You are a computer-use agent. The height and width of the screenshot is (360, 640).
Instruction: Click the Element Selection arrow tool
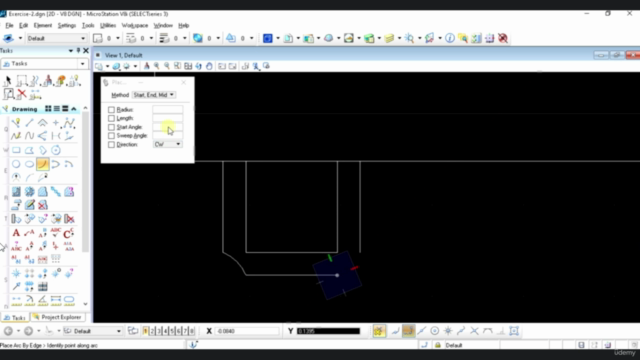8,80
